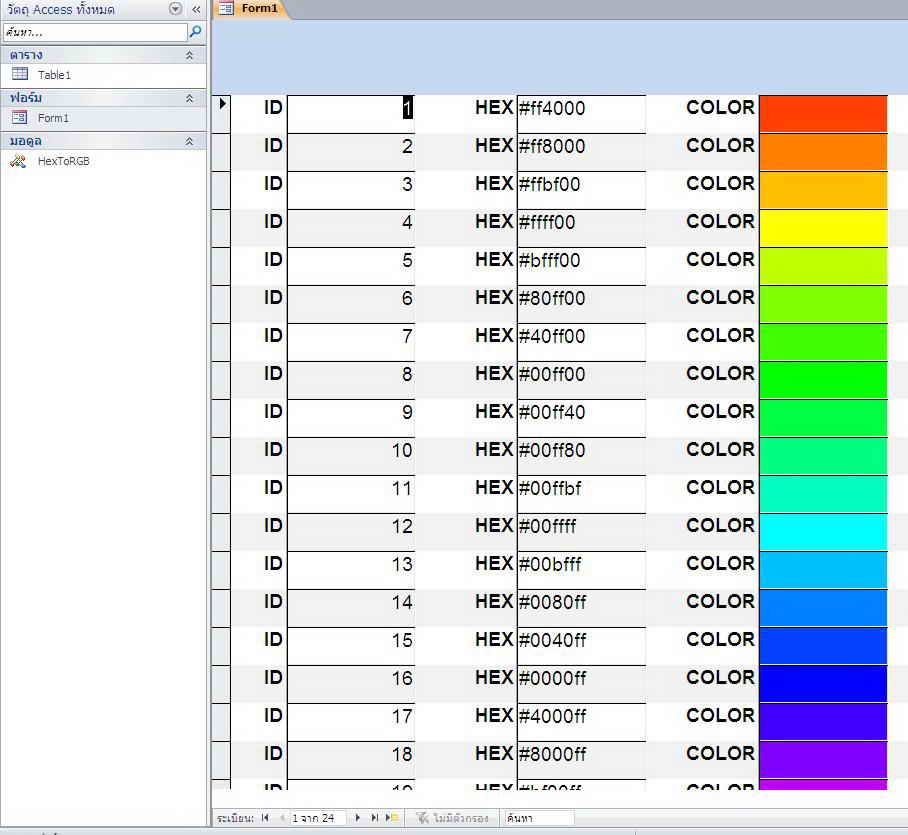This screenshot has width=908, height=835.
Task: Click the HEX field with #0080ff
Action: click(x=581, y=608)
